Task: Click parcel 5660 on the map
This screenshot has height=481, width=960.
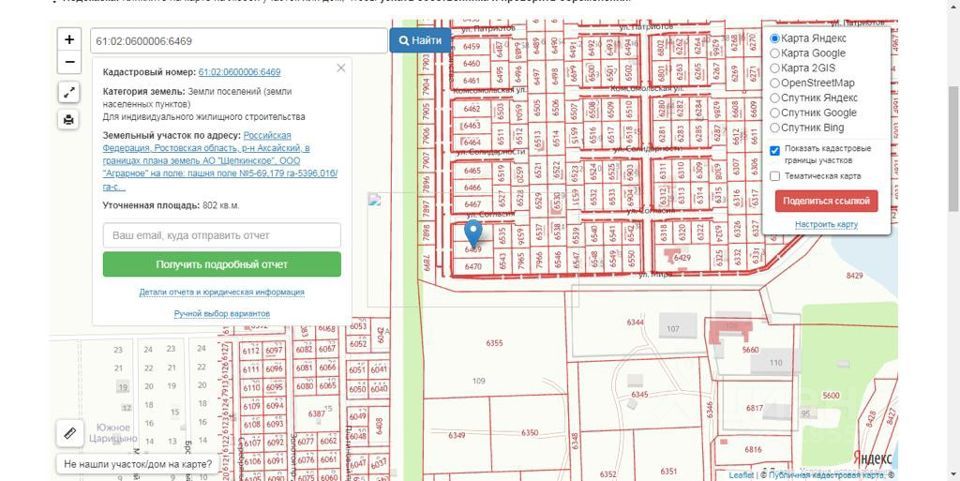Action: (x=750, y=350)
